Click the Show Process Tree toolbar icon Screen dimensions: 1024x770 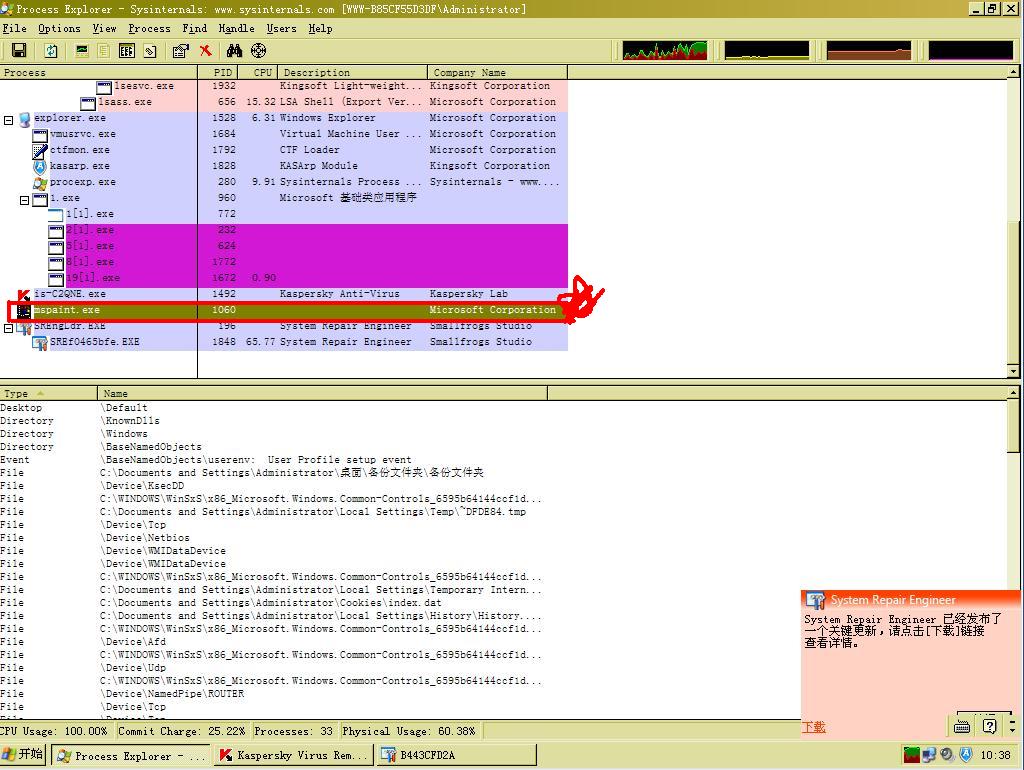[127, 50]
